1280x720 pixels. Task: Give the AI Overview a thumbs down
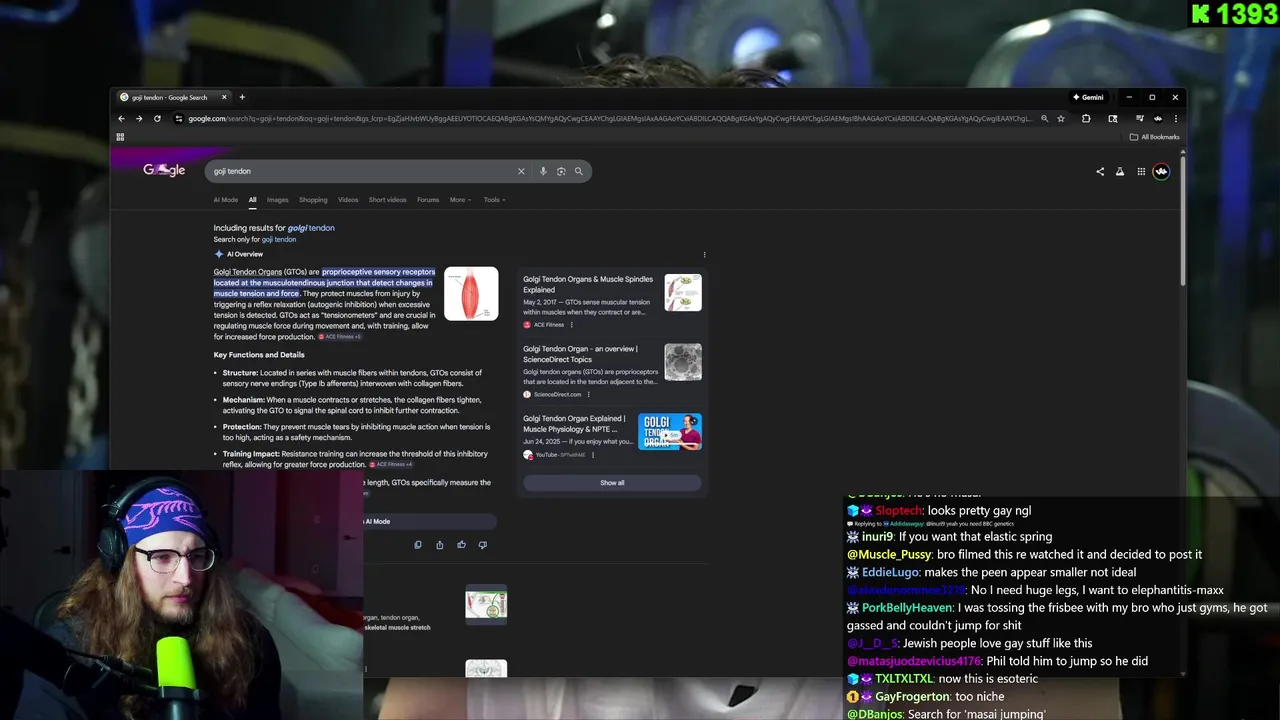coord(483,545)
